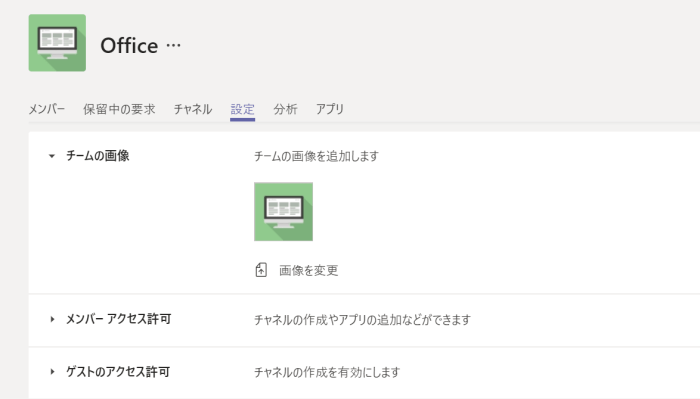Click the チームの画像 section heading
The width and height of the screenshot is (700, 399).
pos(98,156)
